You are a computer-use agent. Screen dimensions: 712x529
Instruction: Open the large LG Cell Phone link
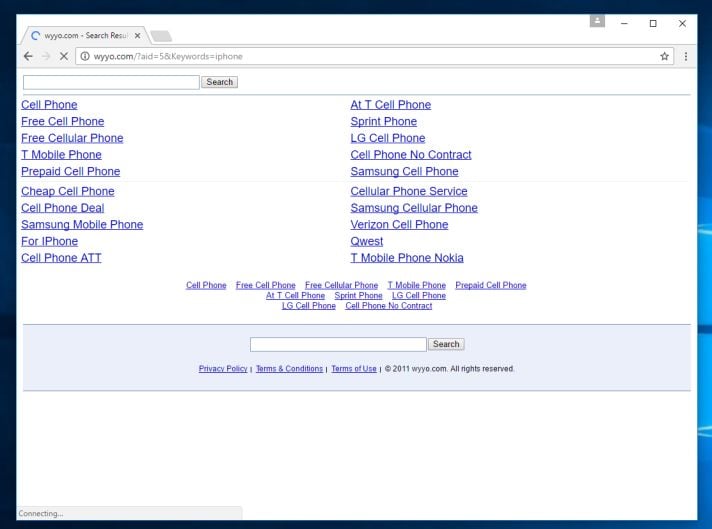tap(388, 138)
